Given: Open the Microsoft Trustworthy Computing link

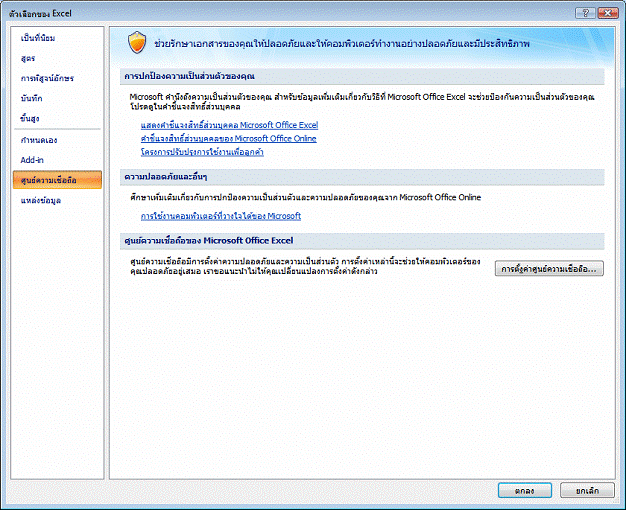Looking at the screenshot, I should (221, 216).
